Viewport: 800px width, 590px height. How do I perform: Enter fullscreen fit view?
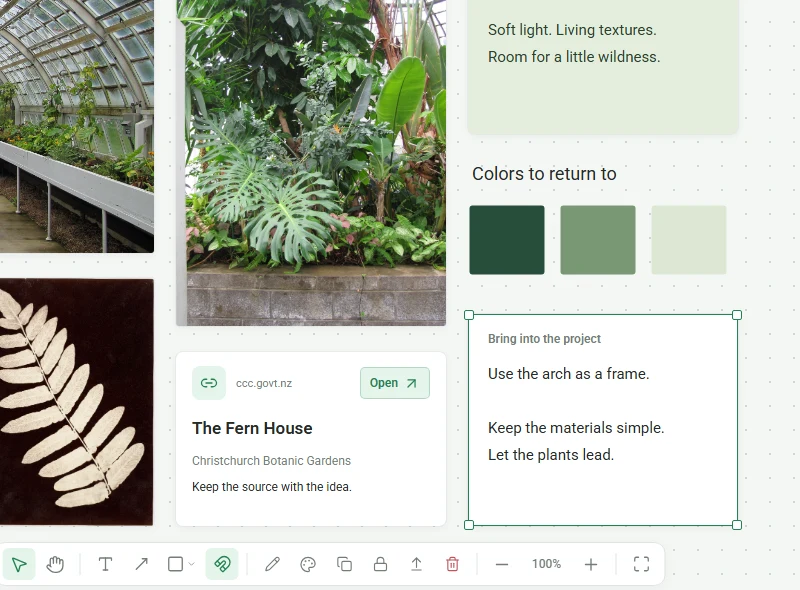(641, 564)
